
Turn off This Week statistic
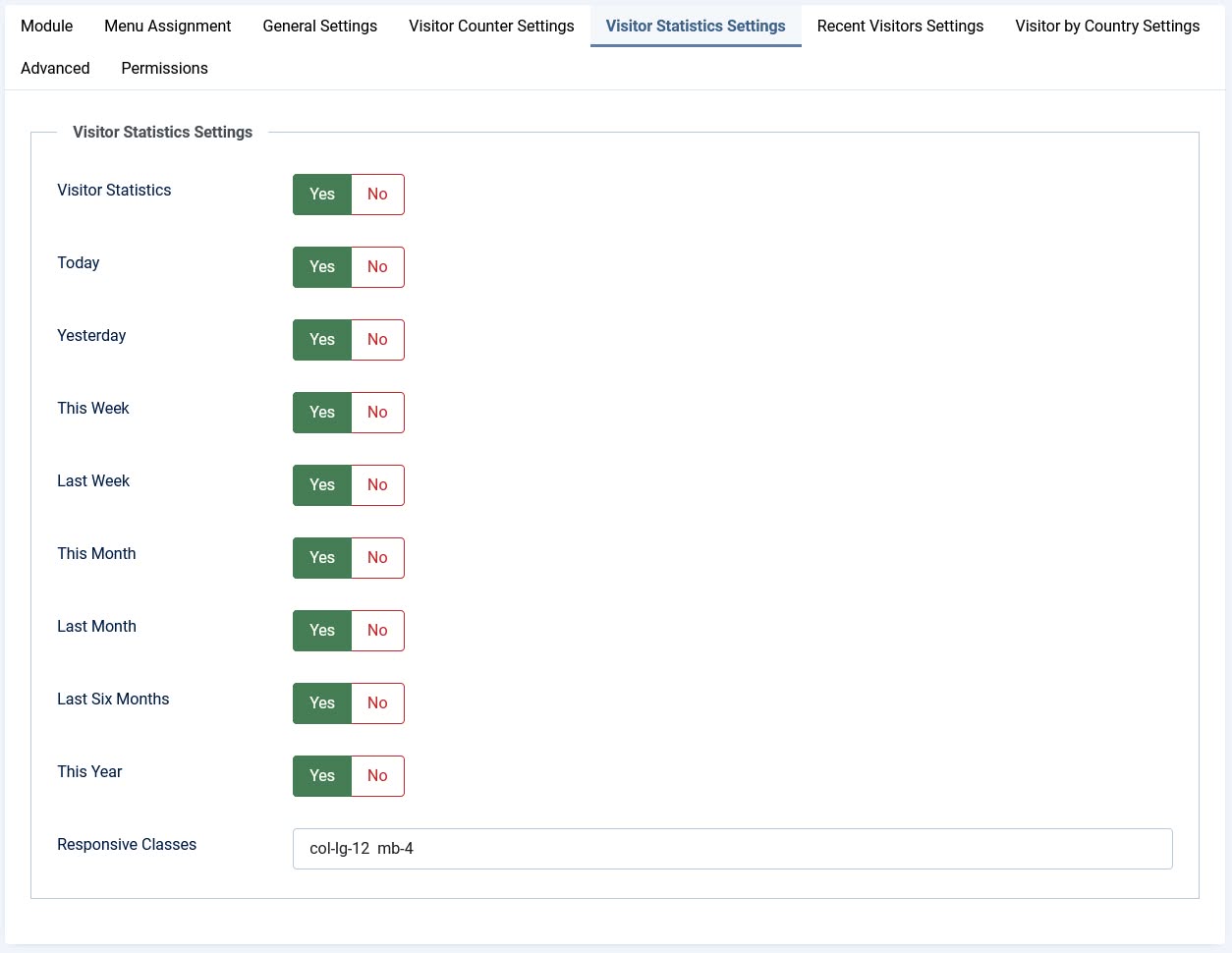(377, 413)
